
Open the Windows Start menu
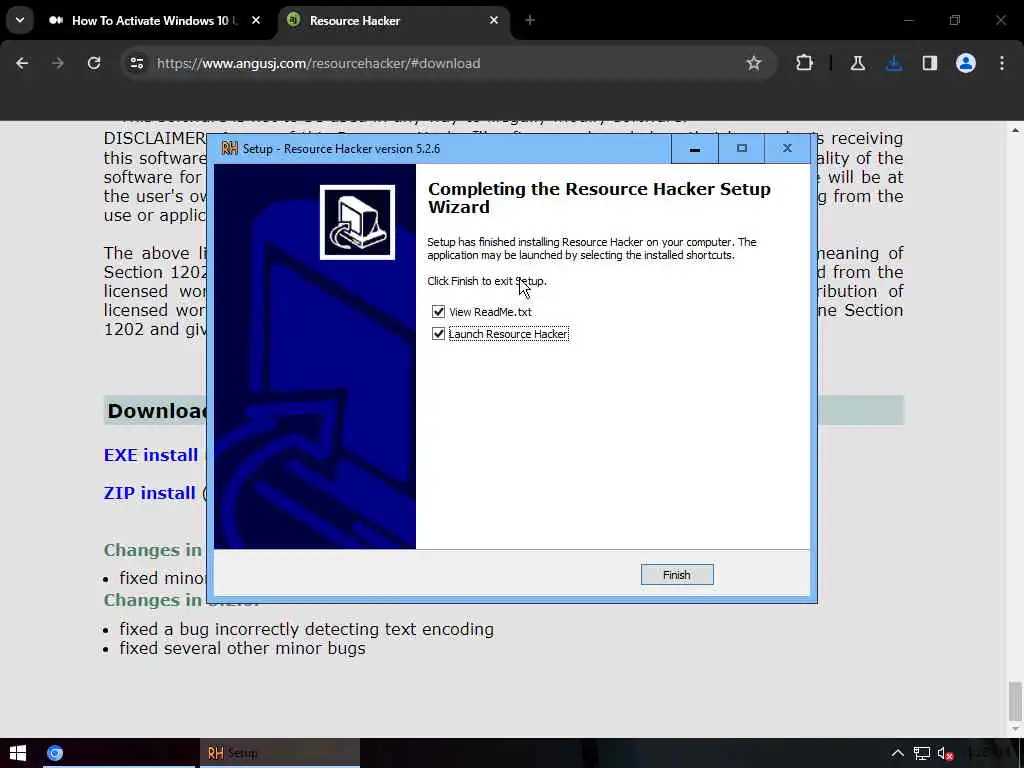coord(18,753)
